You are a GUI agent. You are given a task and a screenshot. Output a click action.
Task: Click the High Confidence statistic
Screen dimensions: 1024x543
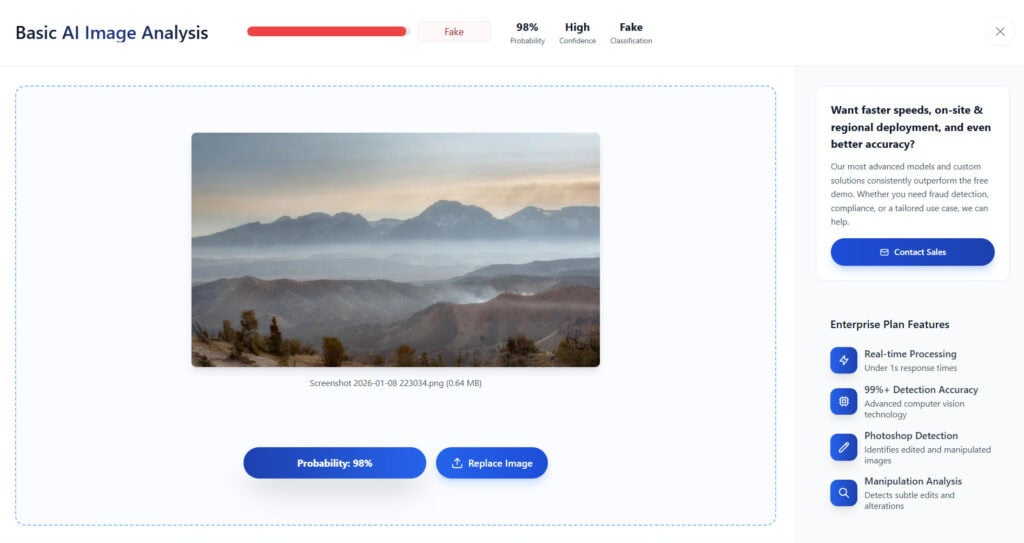click(577, 33)
